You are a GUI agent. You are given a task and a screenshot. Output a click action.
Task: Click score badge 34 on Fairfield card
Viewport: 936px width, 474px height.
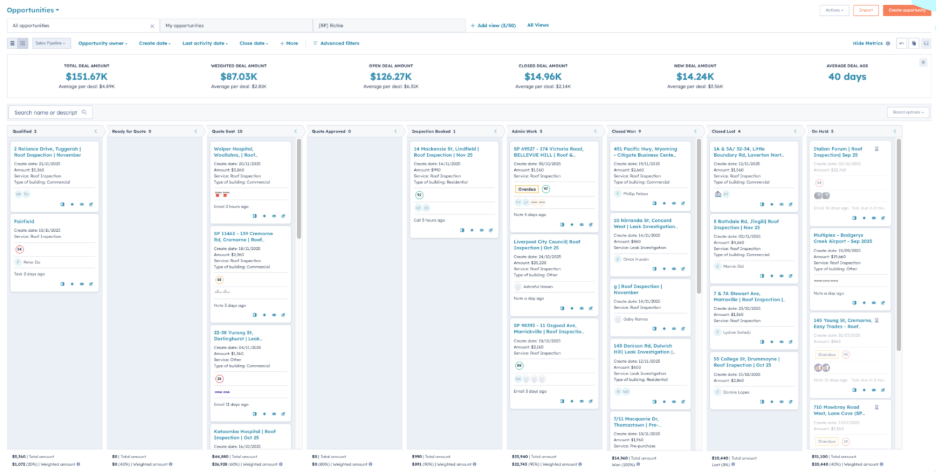pos(19,249)
